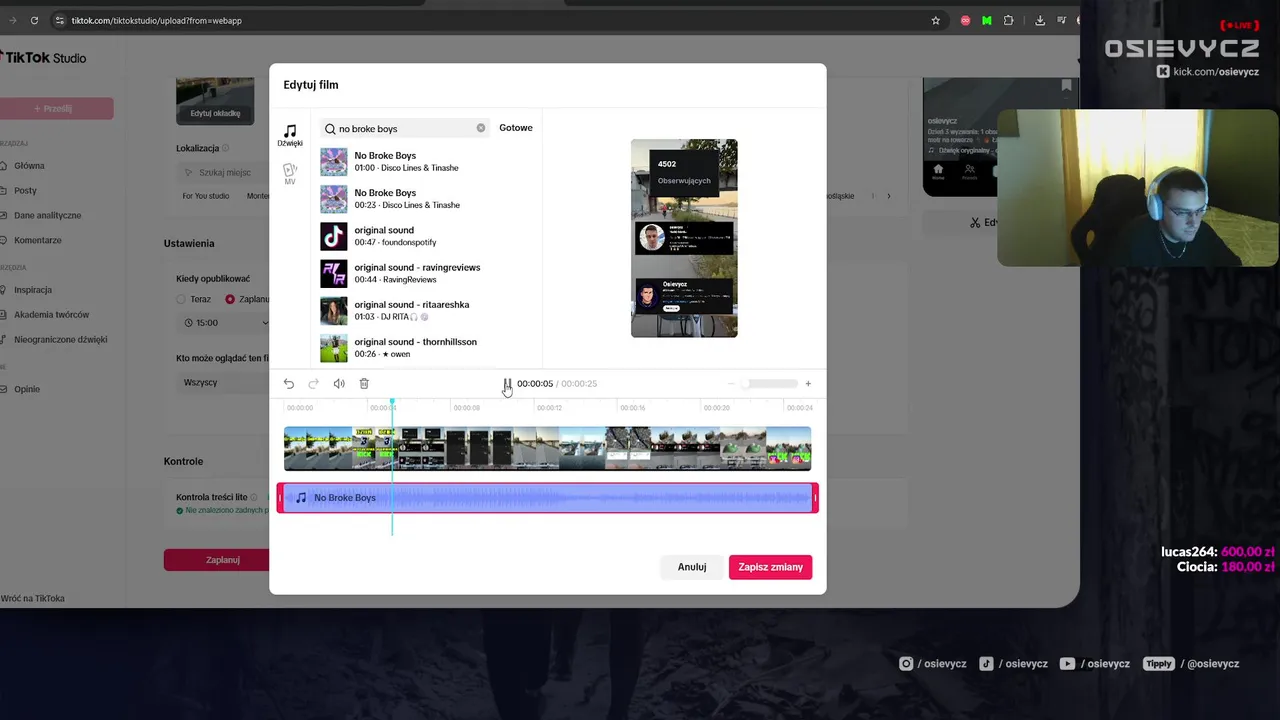Click the video clip filmstrip track
This screenshot has height=720, width=1280.
[x=547, y=449]
